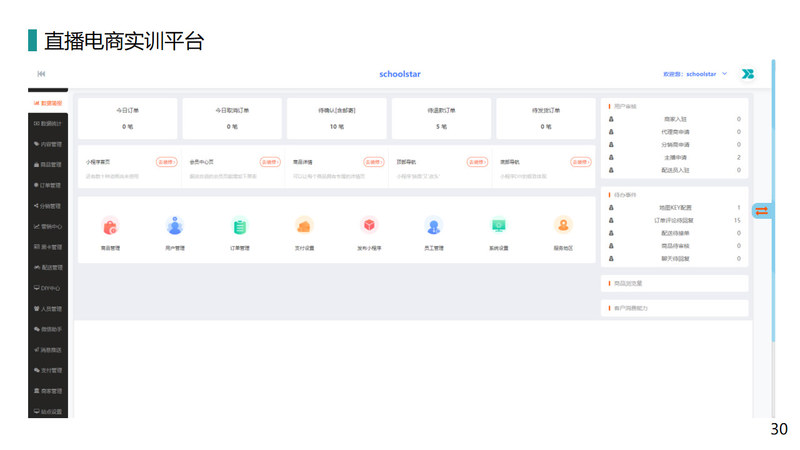This screenshot has width=800, height=450.
Task: Collapse the sidebar with the top-left arrow icon
Action: (41, 74)
